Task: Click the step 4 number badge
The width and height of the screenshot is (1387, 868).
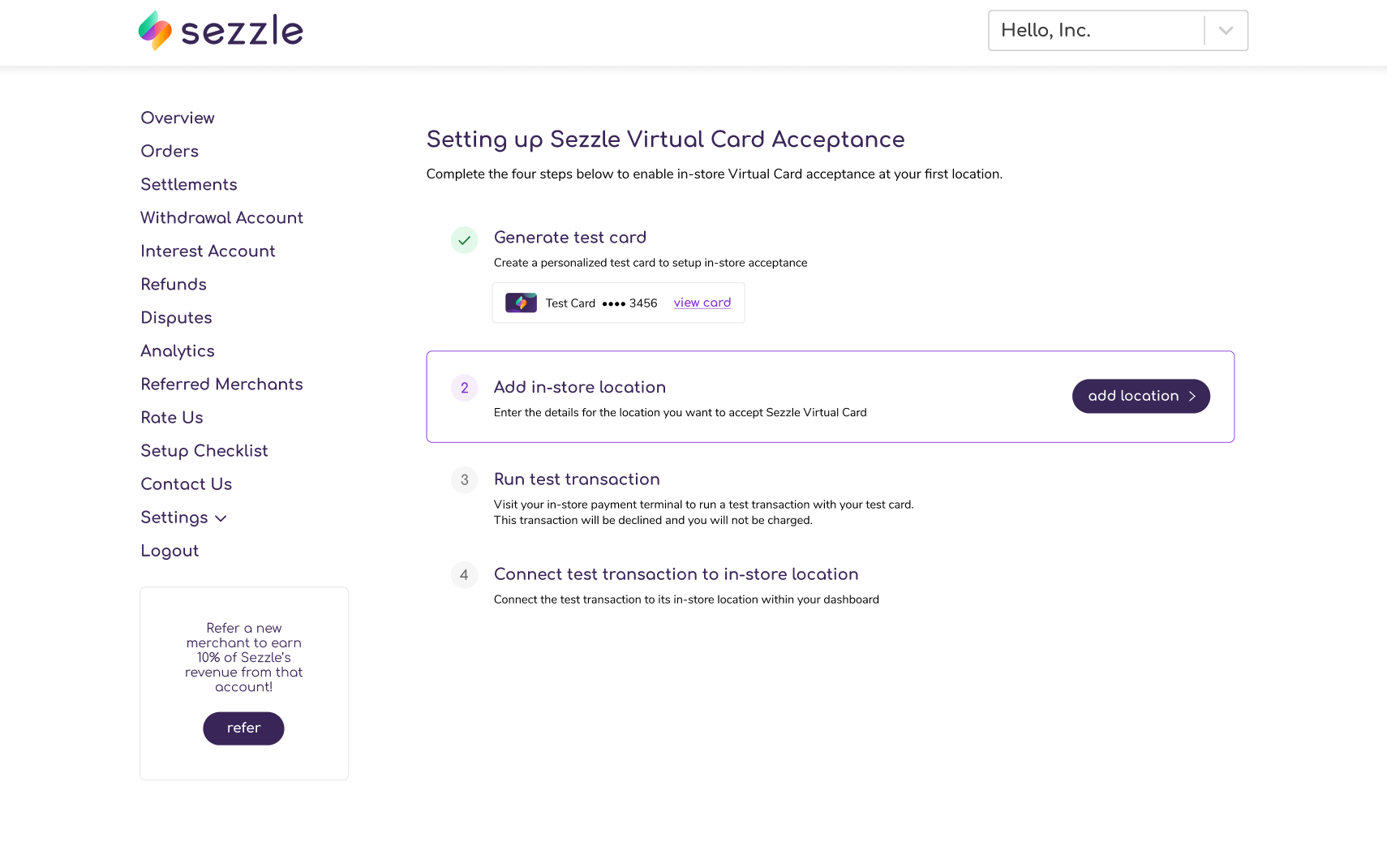Action: (x=465, y=575)
